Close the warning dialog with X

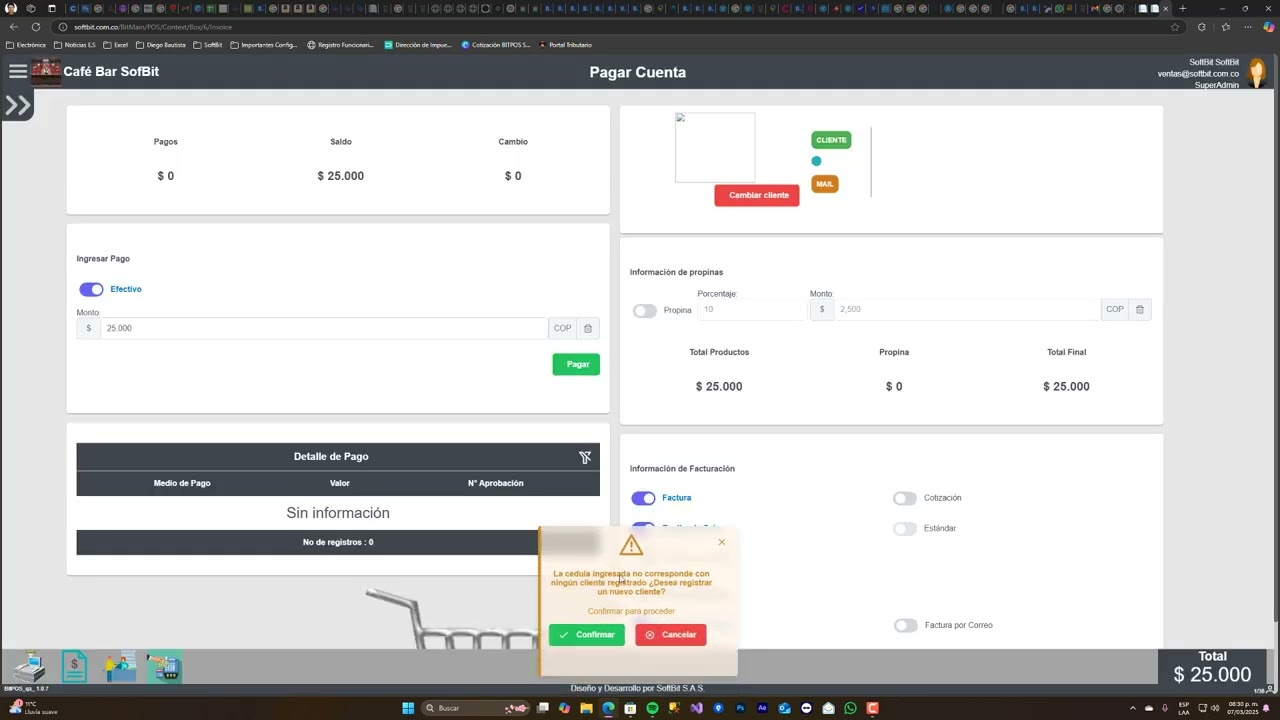(722, 542)
